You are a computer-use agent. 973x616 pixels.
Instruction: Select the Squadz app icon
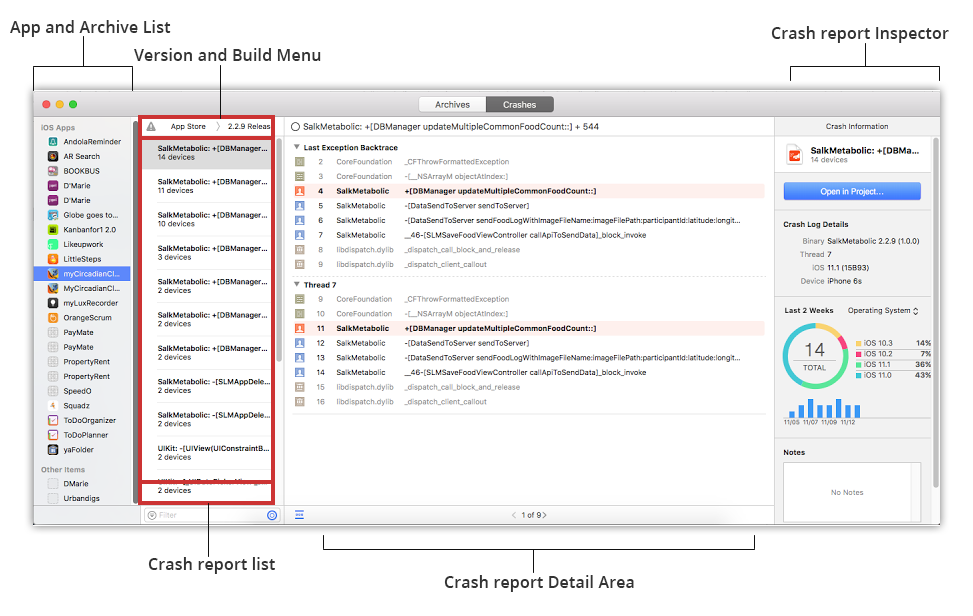(x=53, y=406)
